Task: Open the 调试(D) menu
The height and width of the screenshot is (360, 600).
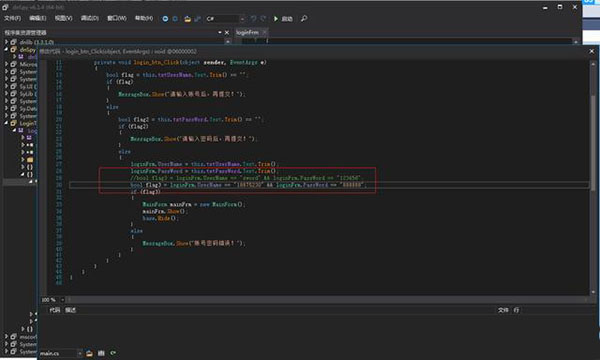Action: (90, 18)
